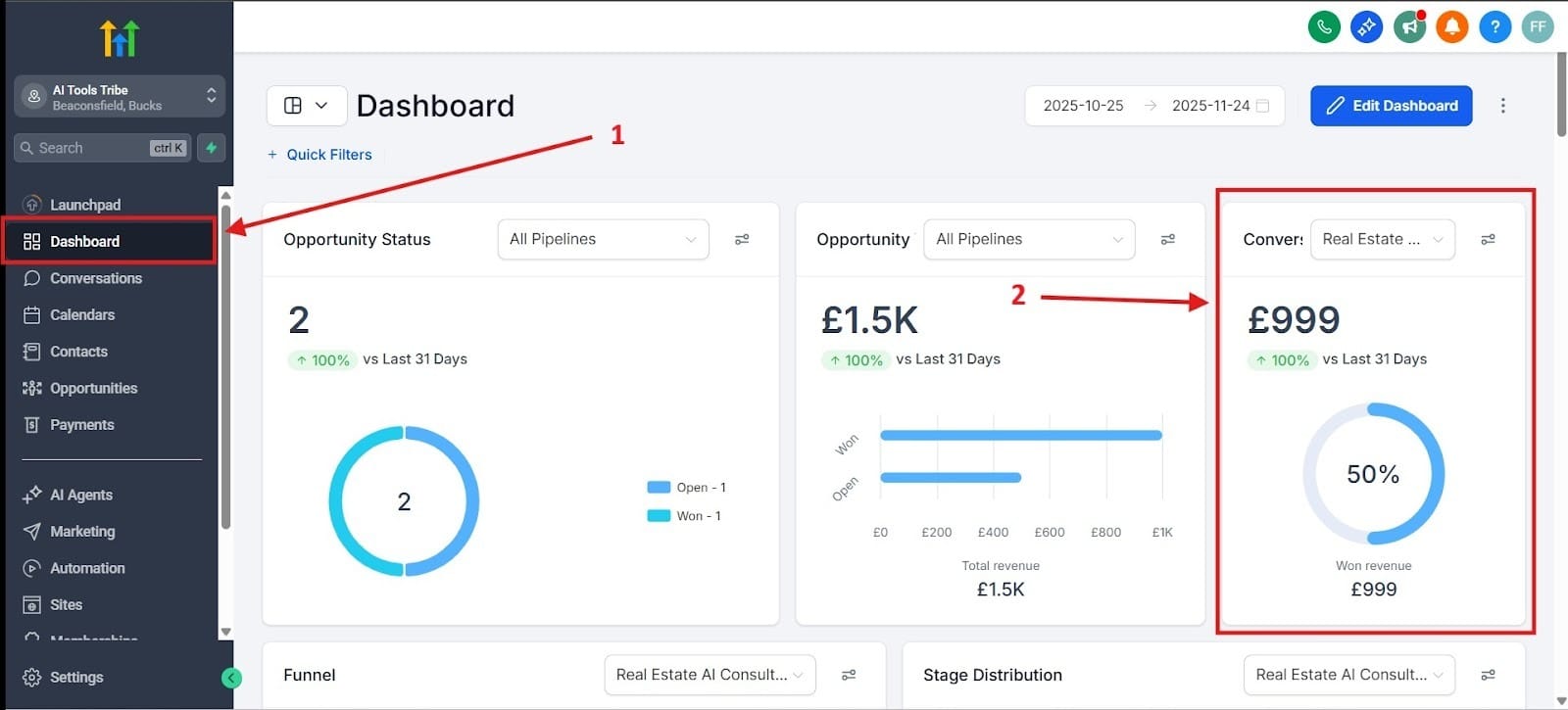This screenshot has width=1568, height=710.
Task: Open Real Estate AI Consult dropdown in Funnel
Action: point(710,675)
